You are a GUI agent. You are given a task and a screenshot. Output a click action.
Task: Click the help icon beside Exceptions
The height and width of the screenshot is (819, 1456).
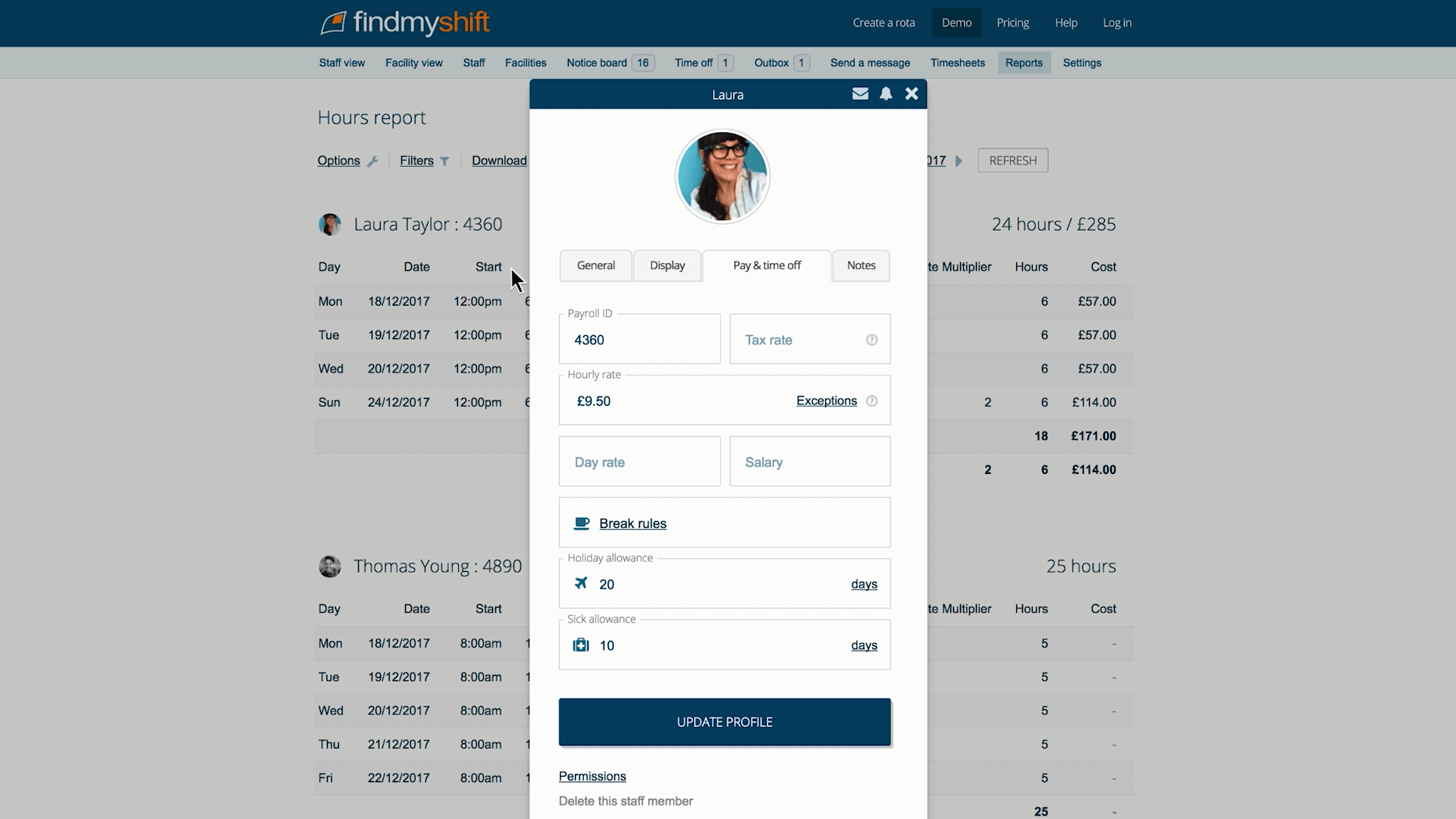coord(872,401)
